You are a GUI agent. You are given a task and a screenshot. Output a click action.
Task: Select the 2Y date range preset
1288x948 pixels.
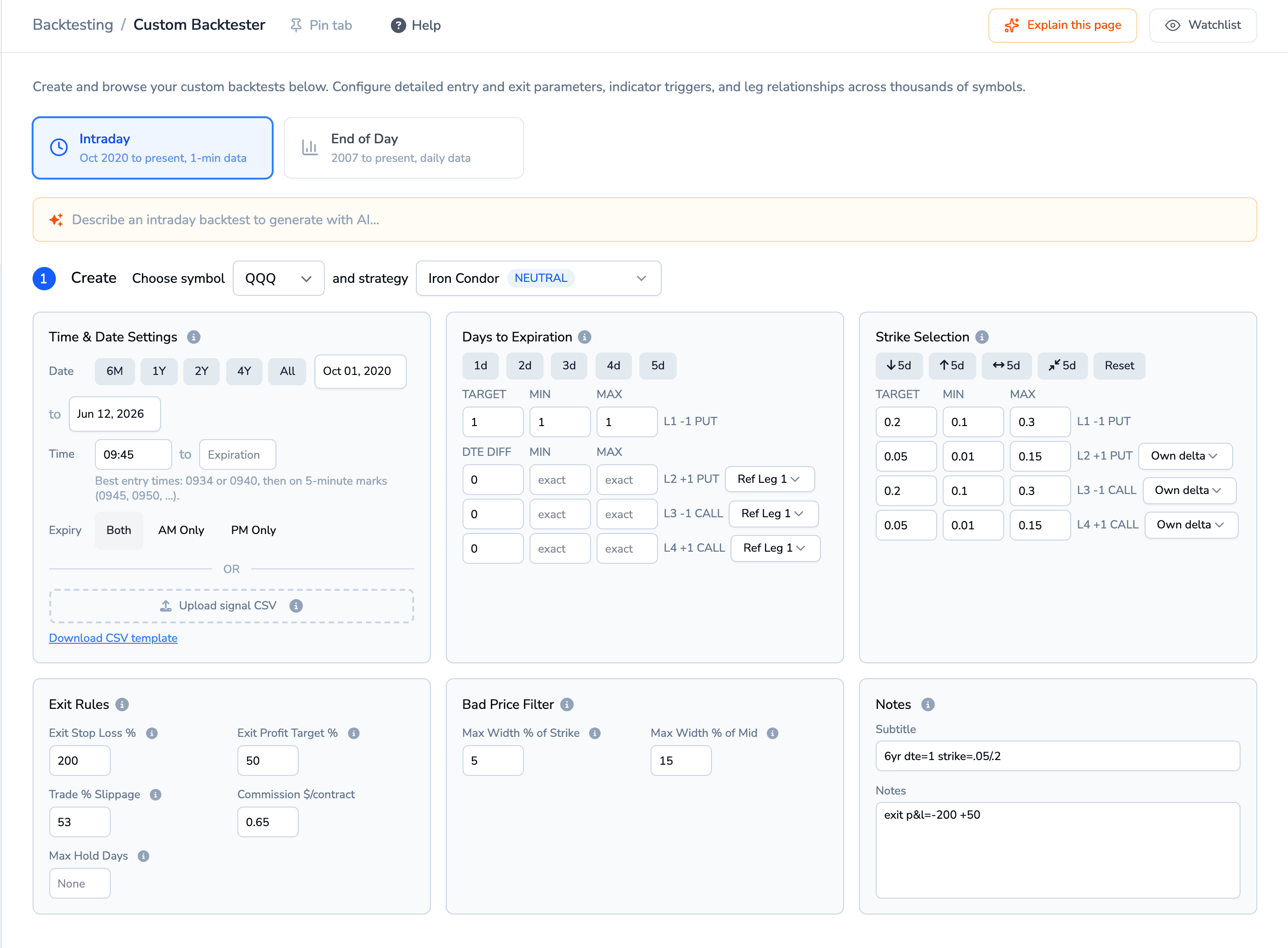201,372
